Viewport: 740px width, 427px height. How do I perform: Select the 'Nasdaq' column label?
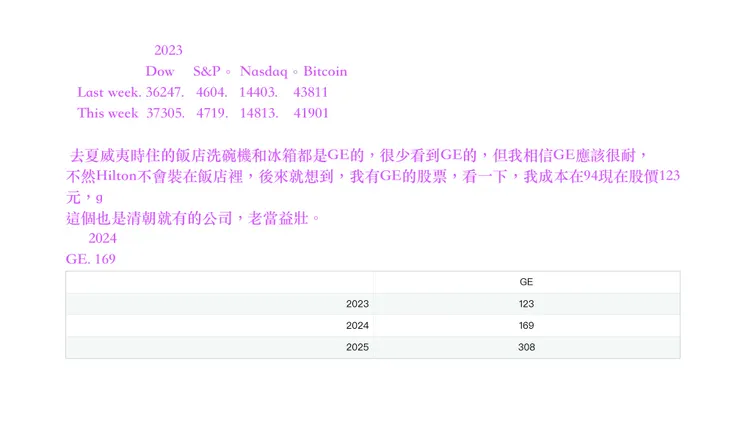263,71
